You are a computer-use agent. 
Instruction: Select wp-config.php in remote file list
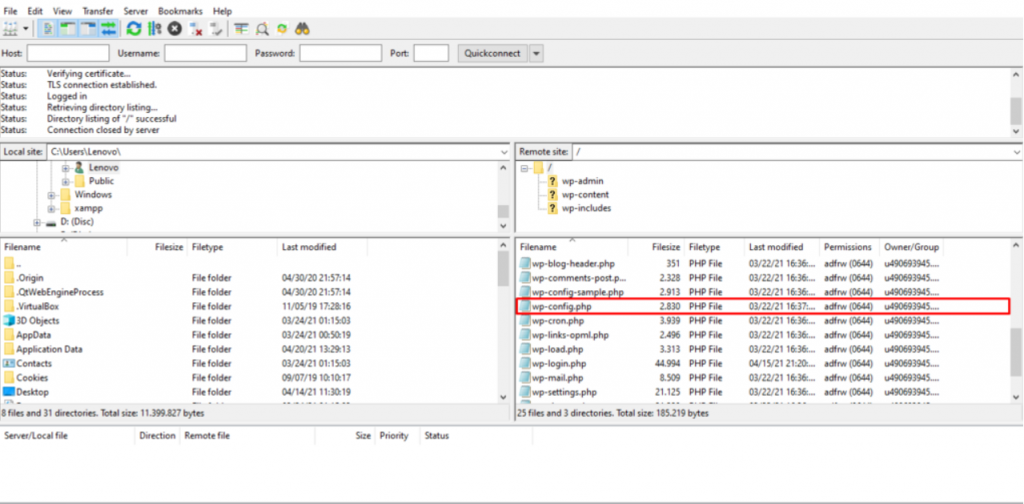[566, 305]
